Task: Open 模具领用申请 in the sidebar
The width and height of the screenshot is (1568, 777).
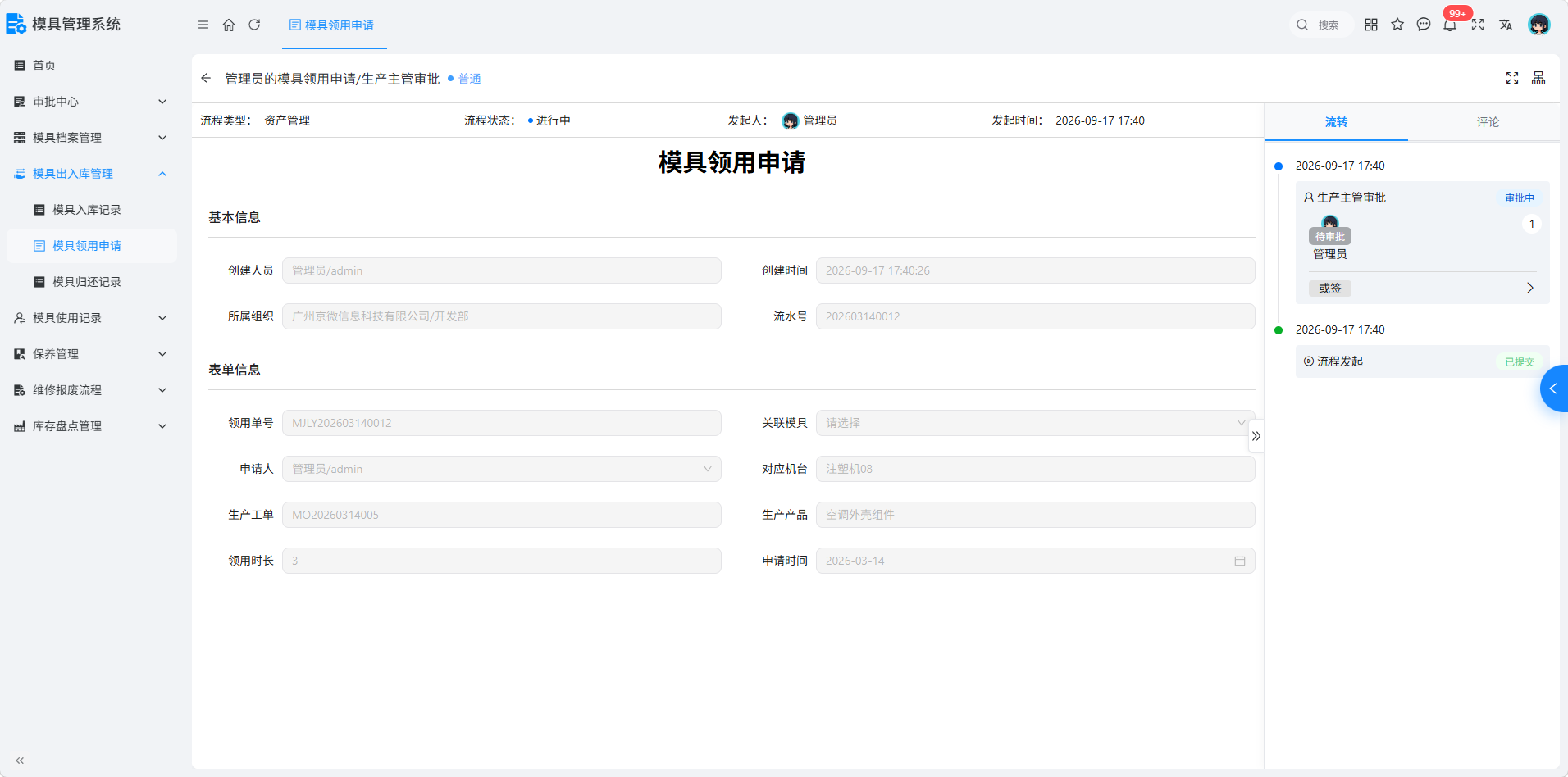Action: [x=91, y=246]
